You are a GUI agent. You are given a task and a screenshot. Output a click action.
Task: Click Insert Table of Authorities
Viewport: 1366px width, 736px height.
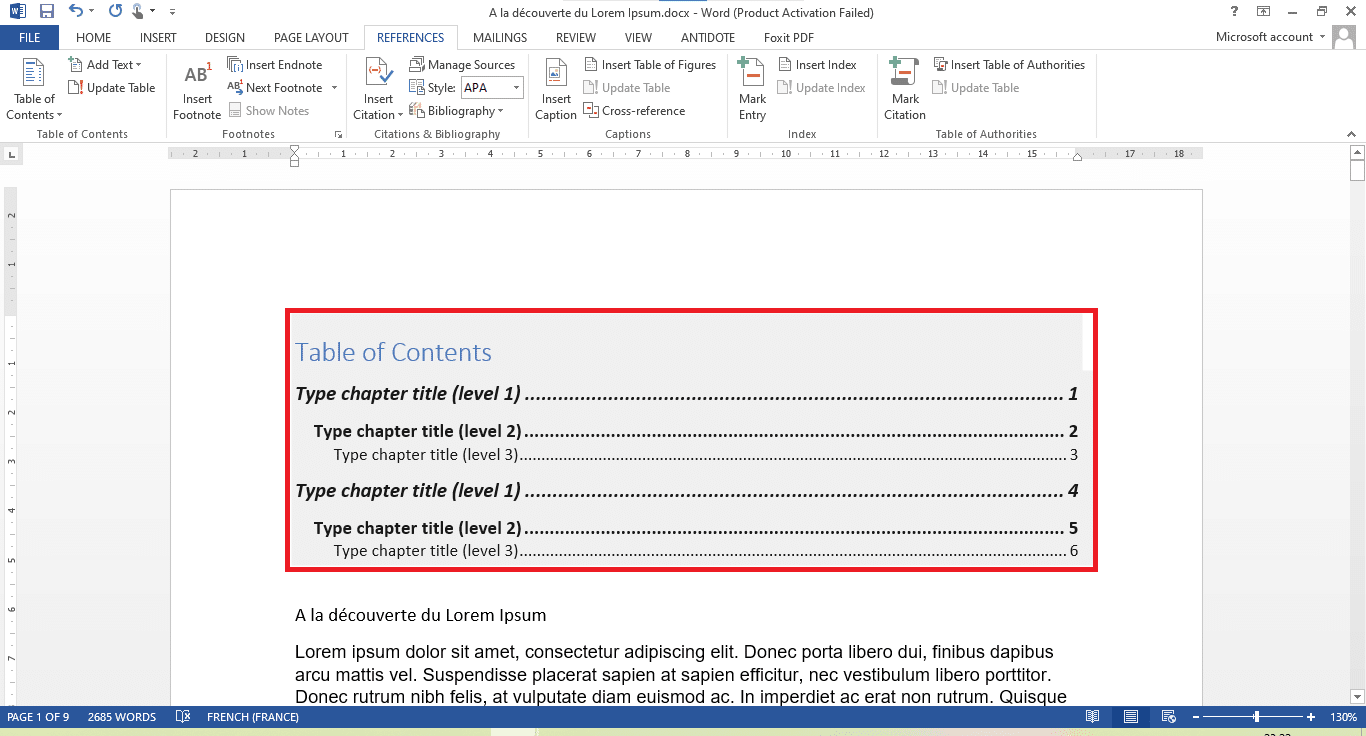[x=1009, y=65]
